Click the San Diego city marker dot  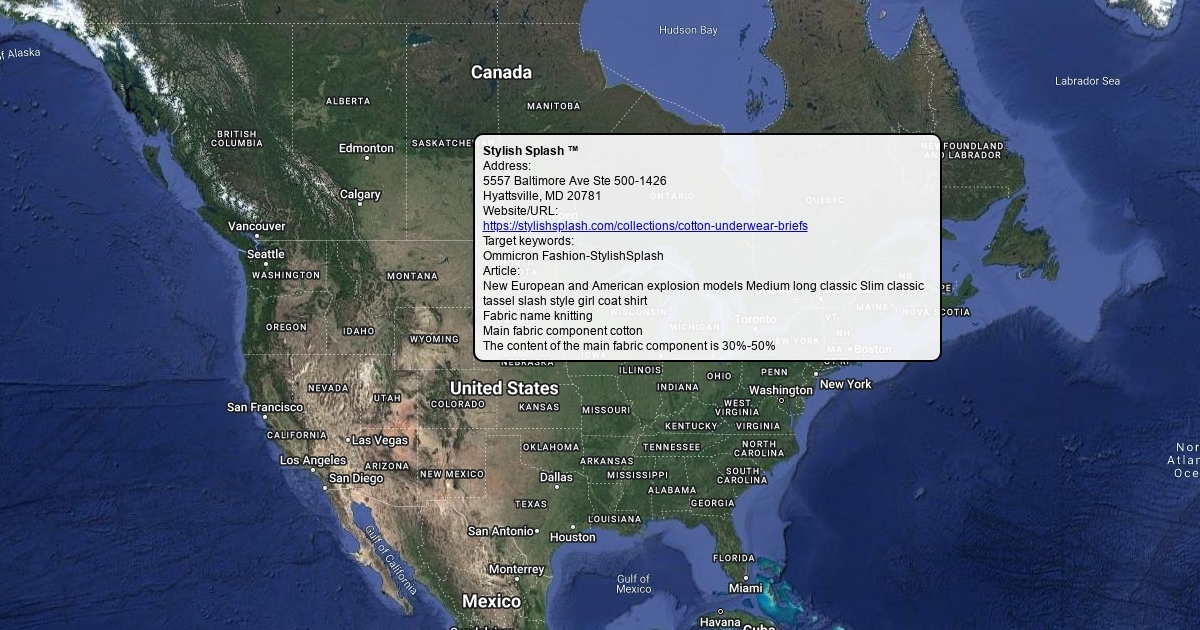(x=329, y=488)
